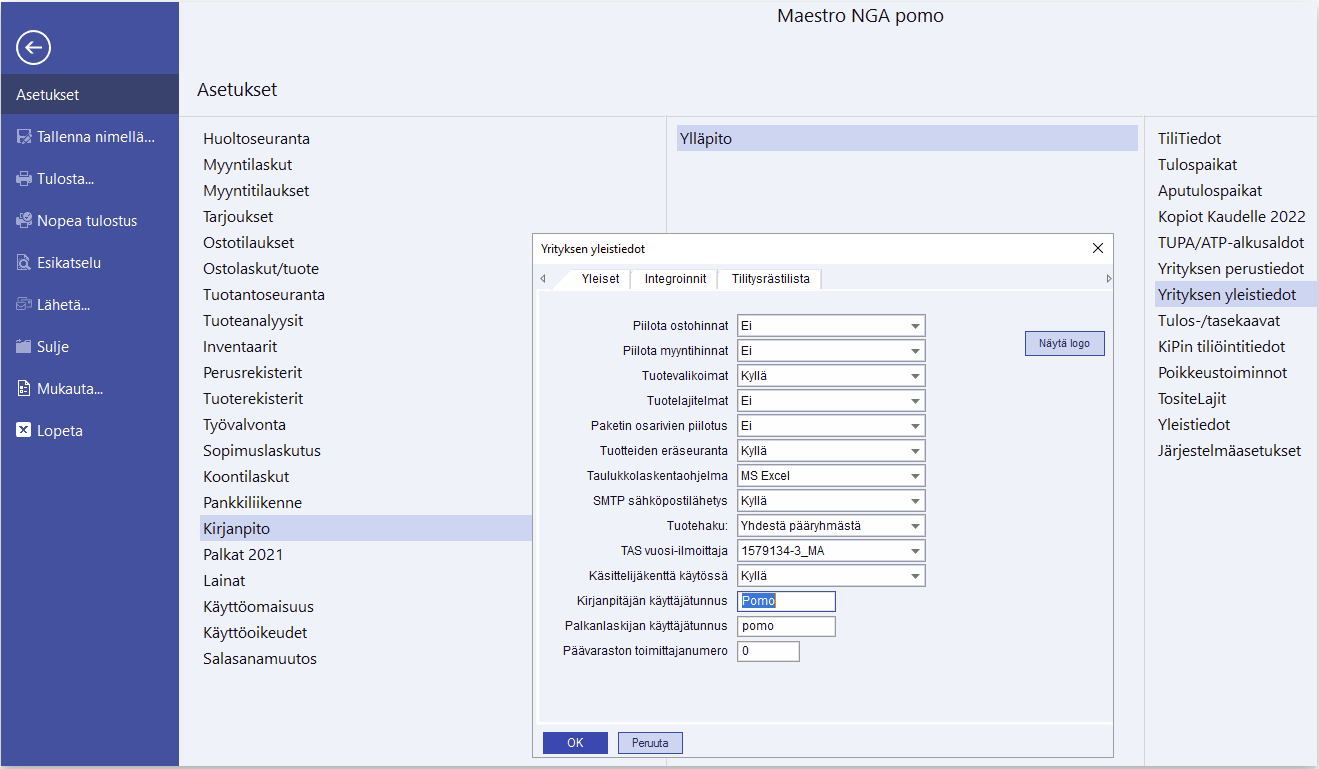Expand the Taulukkolaskentaohjelma MS Excel dropdown

(914, 476)
